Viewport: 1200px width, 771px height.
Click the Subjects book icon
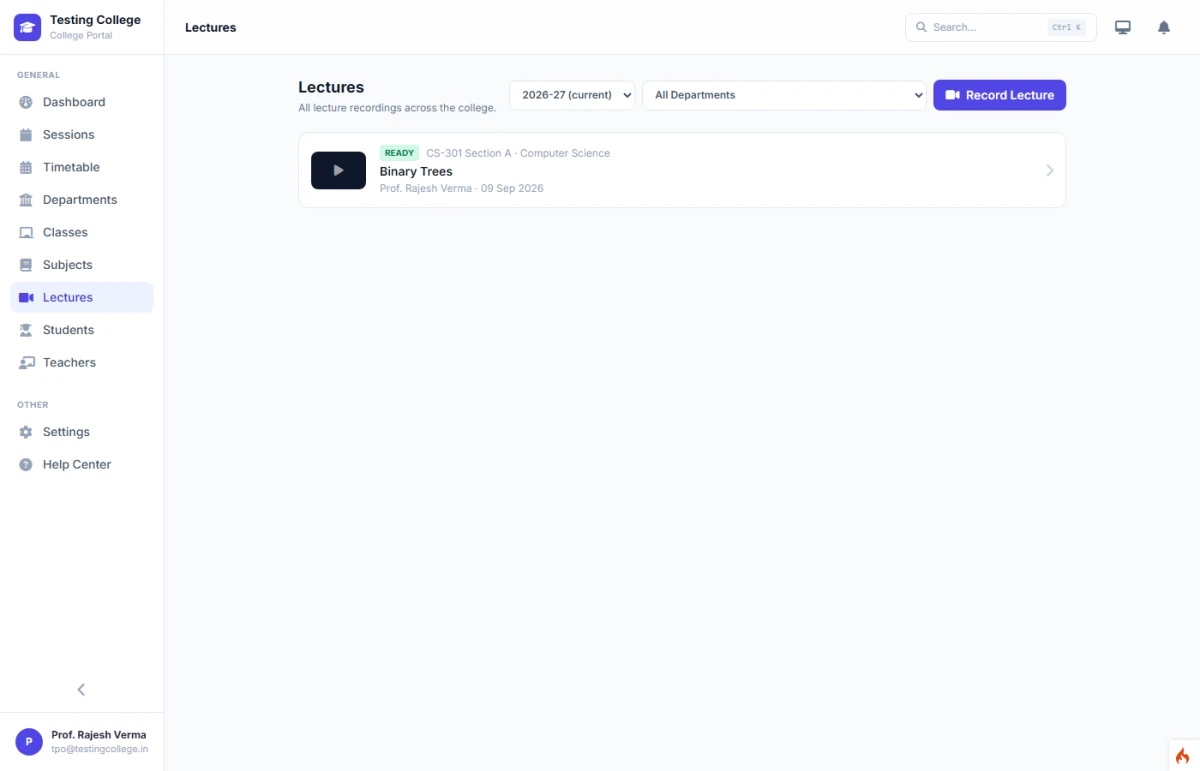point(26,265)
